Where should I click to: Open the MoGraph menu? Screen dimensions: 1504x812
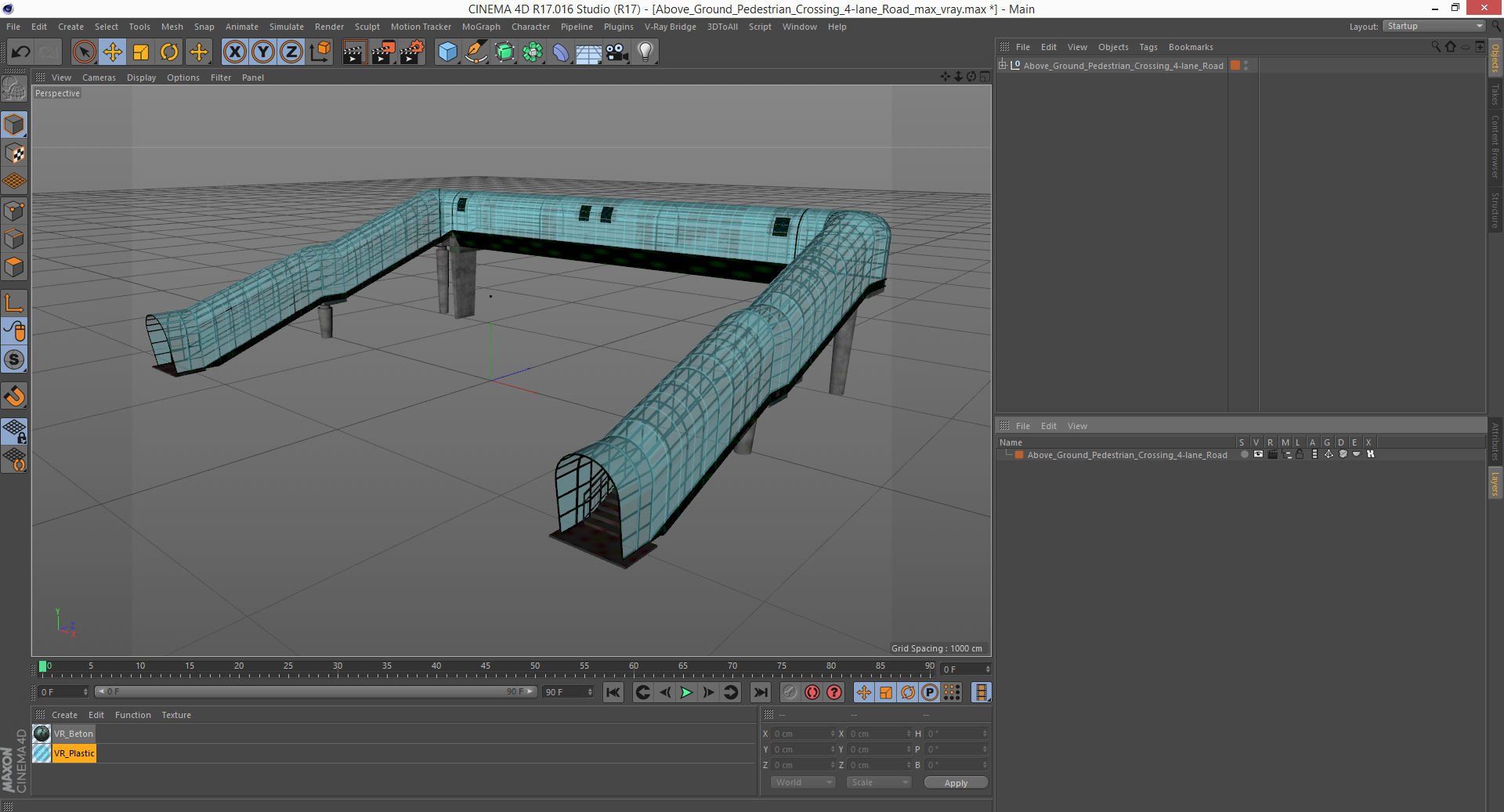(481, 27)
